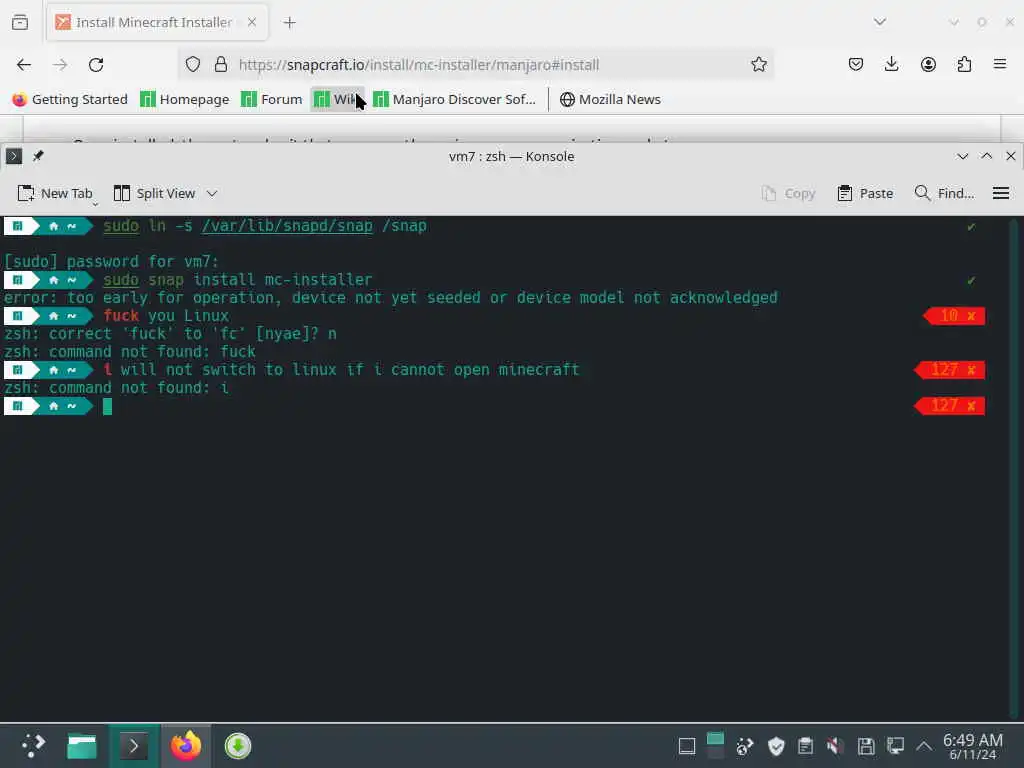
Task: Click 'sudo snap install mc-installer' command
Action: (237, 280)
